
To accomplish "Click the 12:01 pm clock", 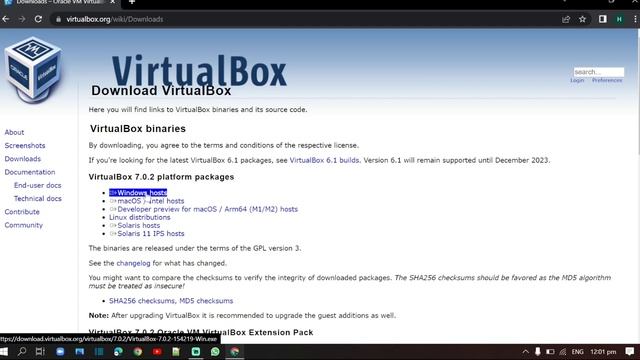I will pos(603,351).
